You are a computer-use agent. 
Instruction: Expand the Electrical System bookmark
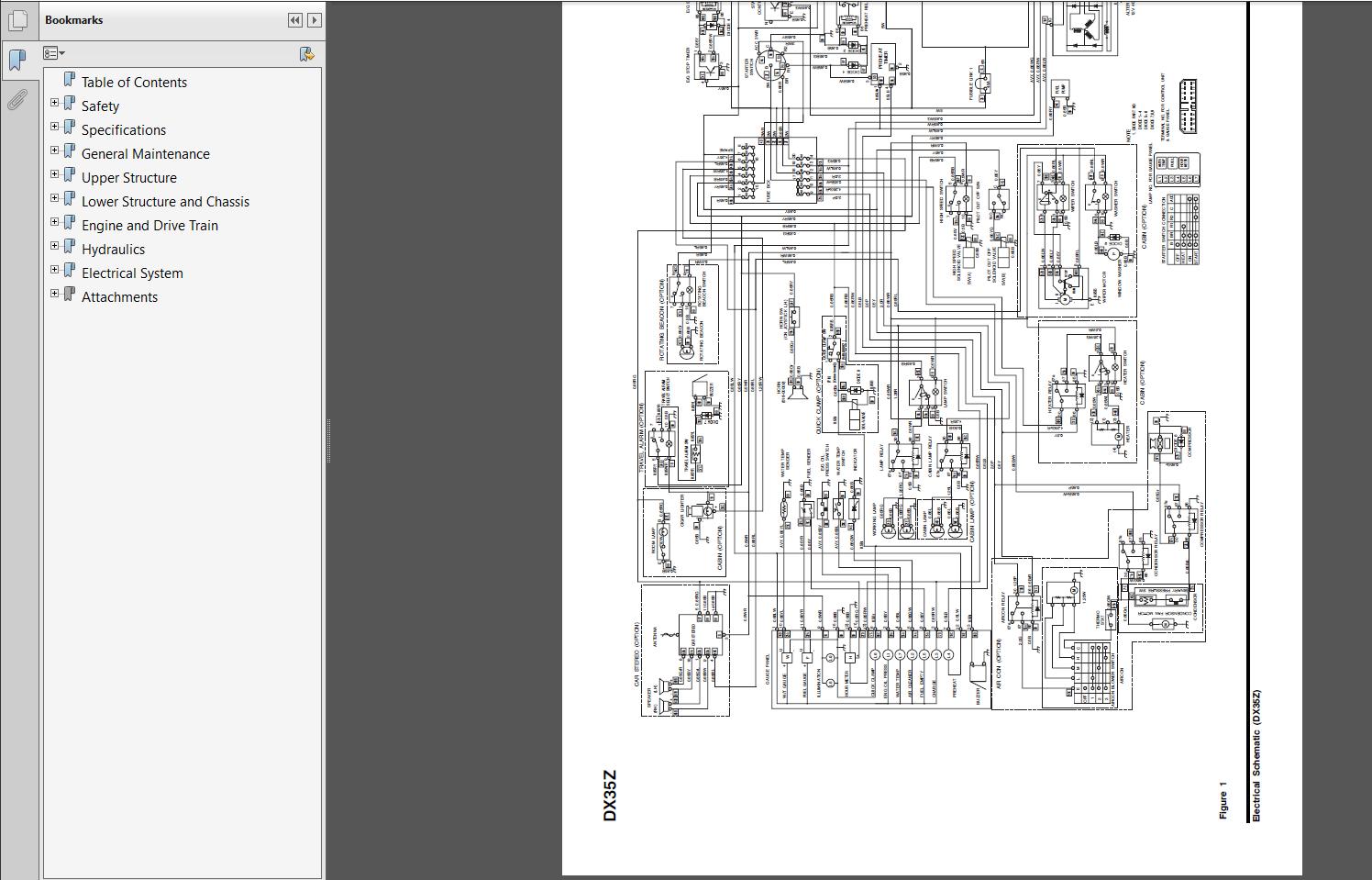coord(55,270)
